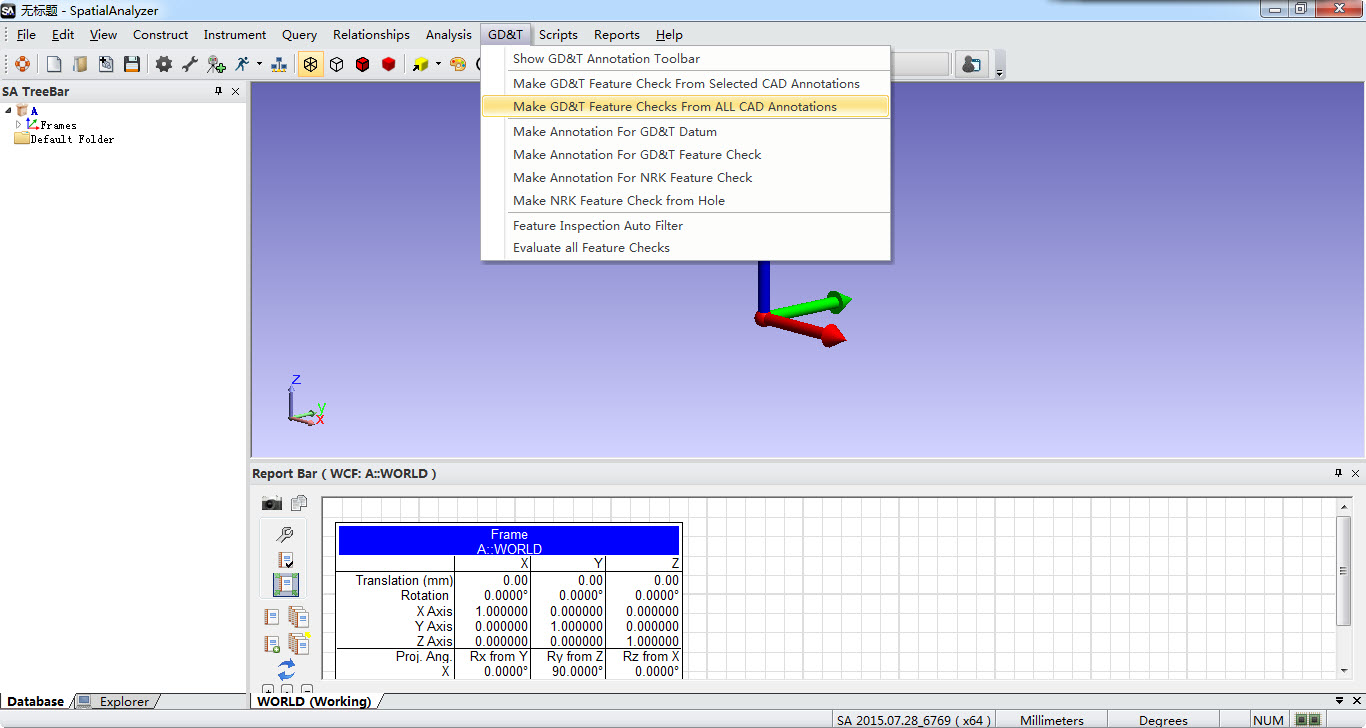
Task: Open the color palette icon
Action: 458,64
